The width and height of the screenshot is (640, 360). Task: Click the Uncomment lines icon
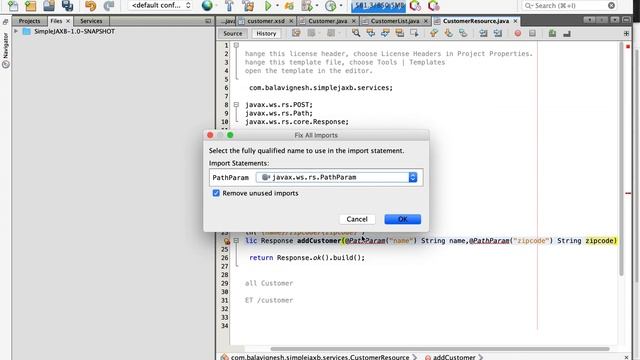point(567,33)
